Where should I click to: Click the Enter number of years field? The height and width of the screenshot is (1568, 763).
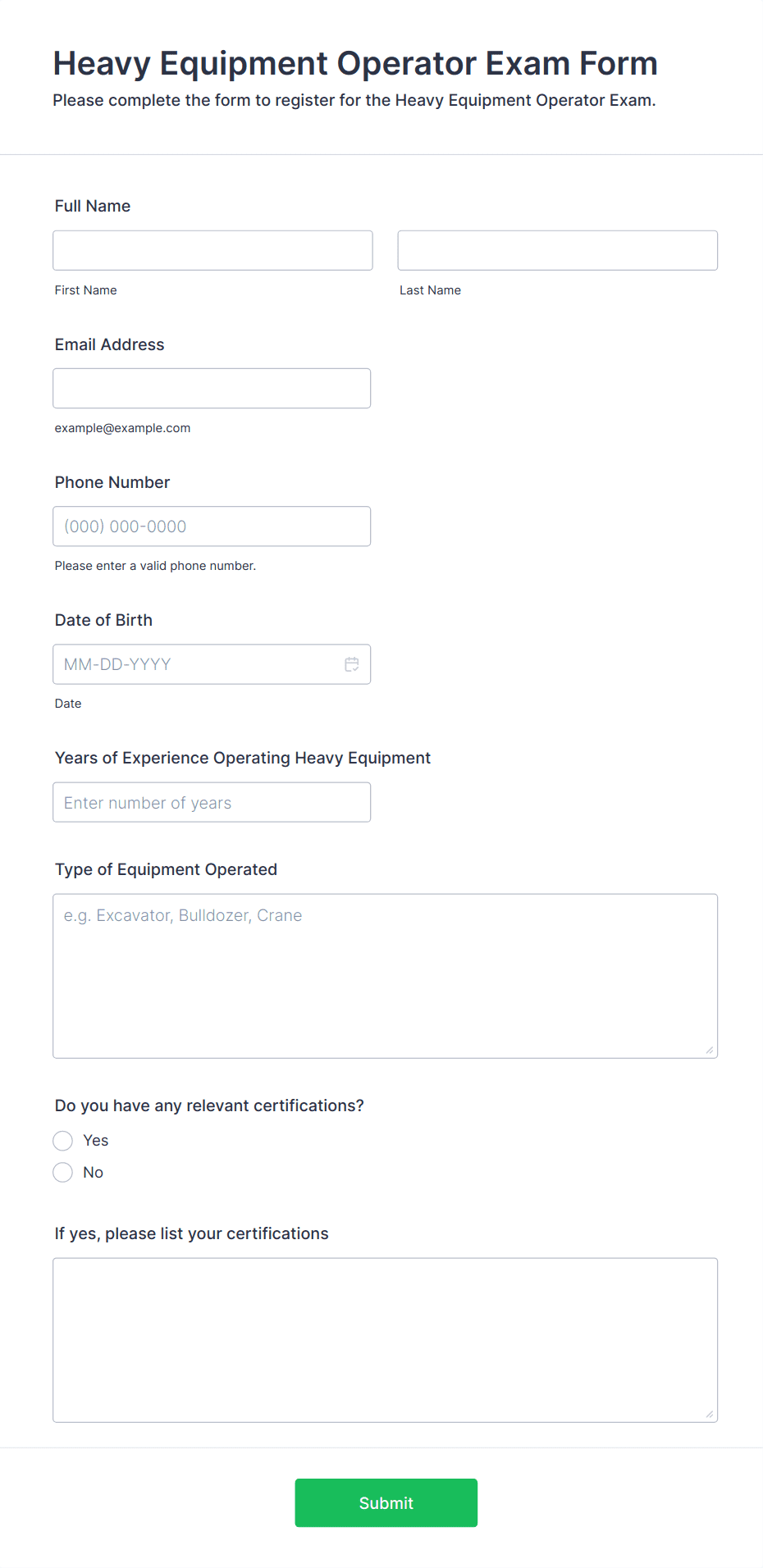coord(212,802)
